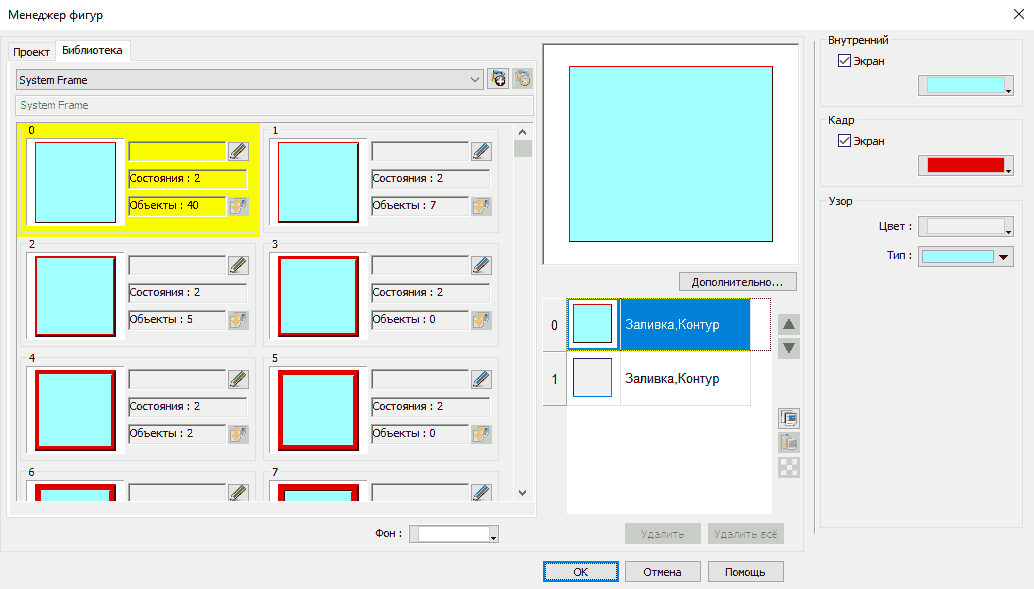Click the pencil edit icon for shape 1

pos(481,151)
